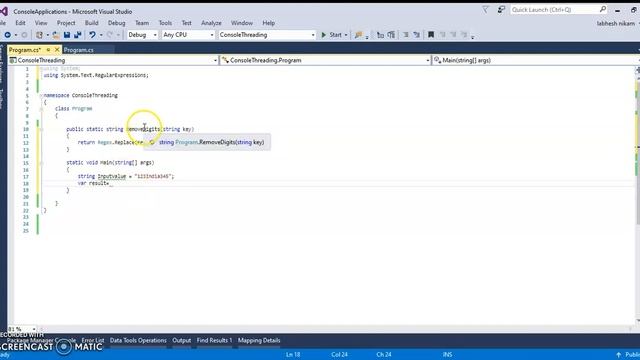Click the Start debugging button

(x=331, y=35)
